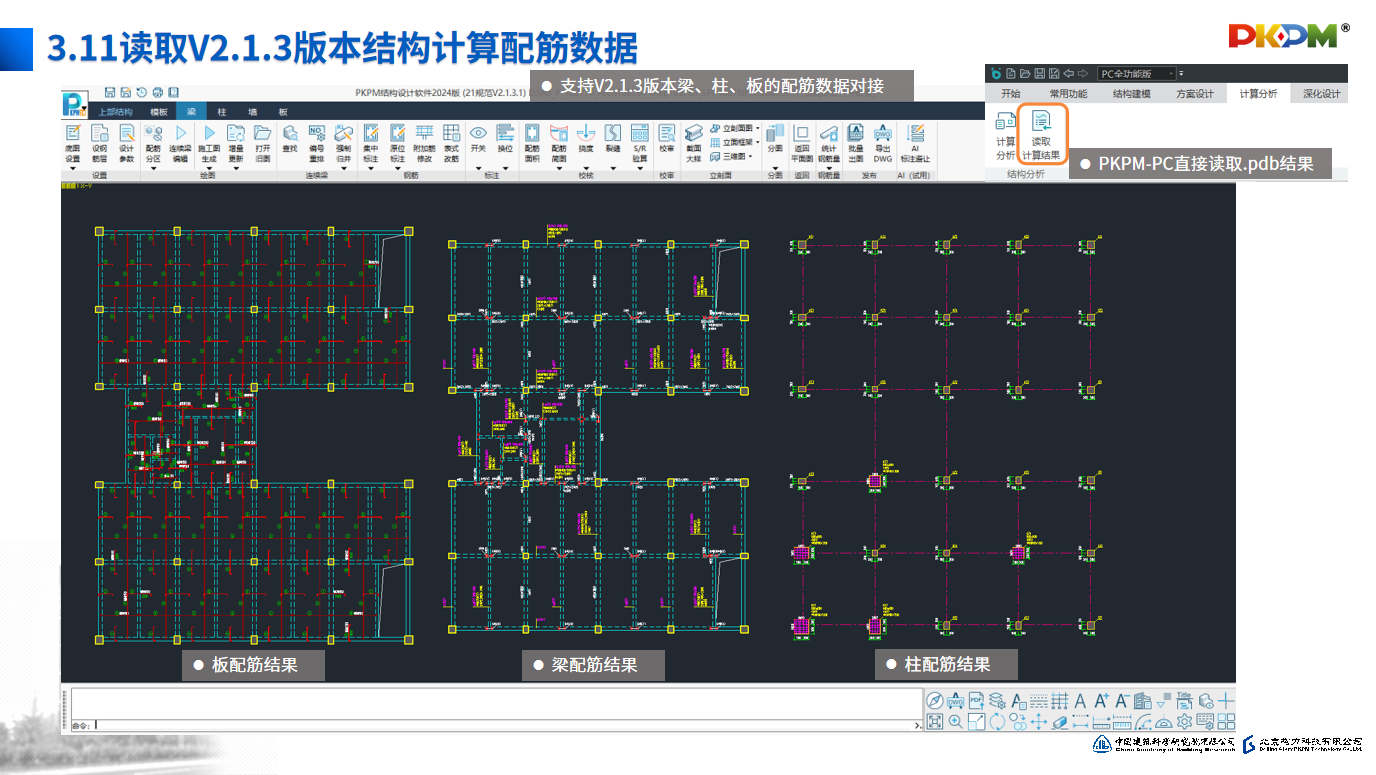Open the 方案设计 tab in PKPM-PC

tap(1195, 94)
